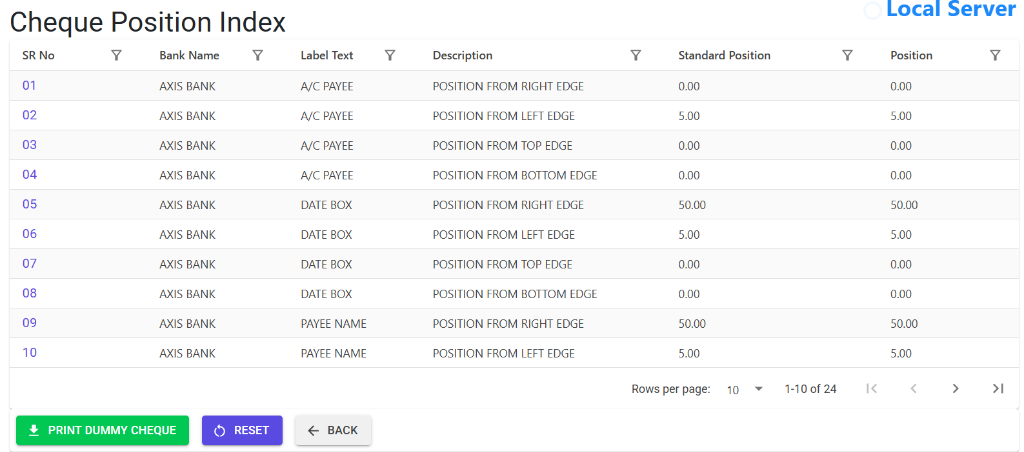1024x452 pixels.
Task: Select PAYEE NAME label in row 09
Action: coord(333,324)
